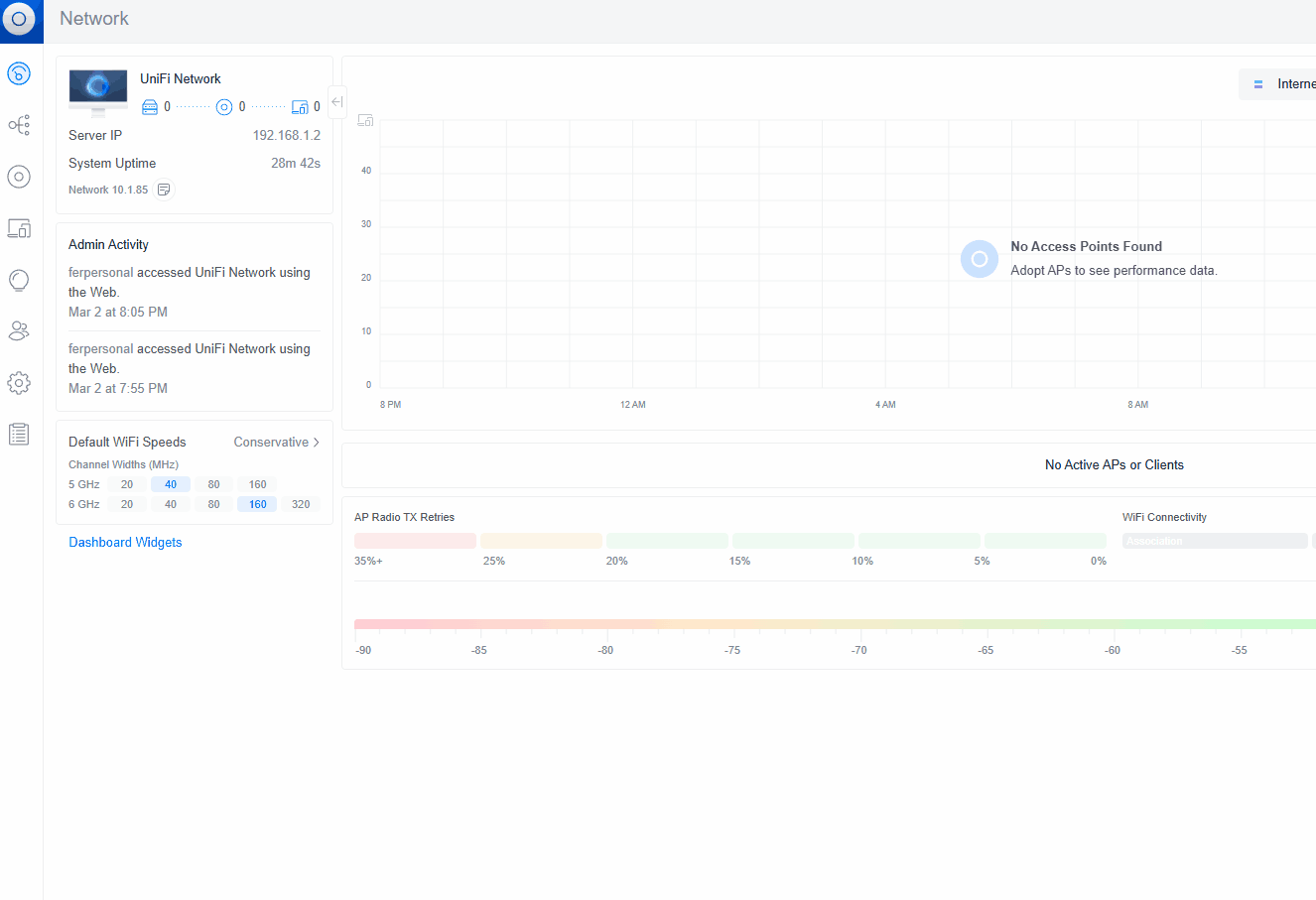Click the UniFi logo in the top-left corner

[20, 20]
